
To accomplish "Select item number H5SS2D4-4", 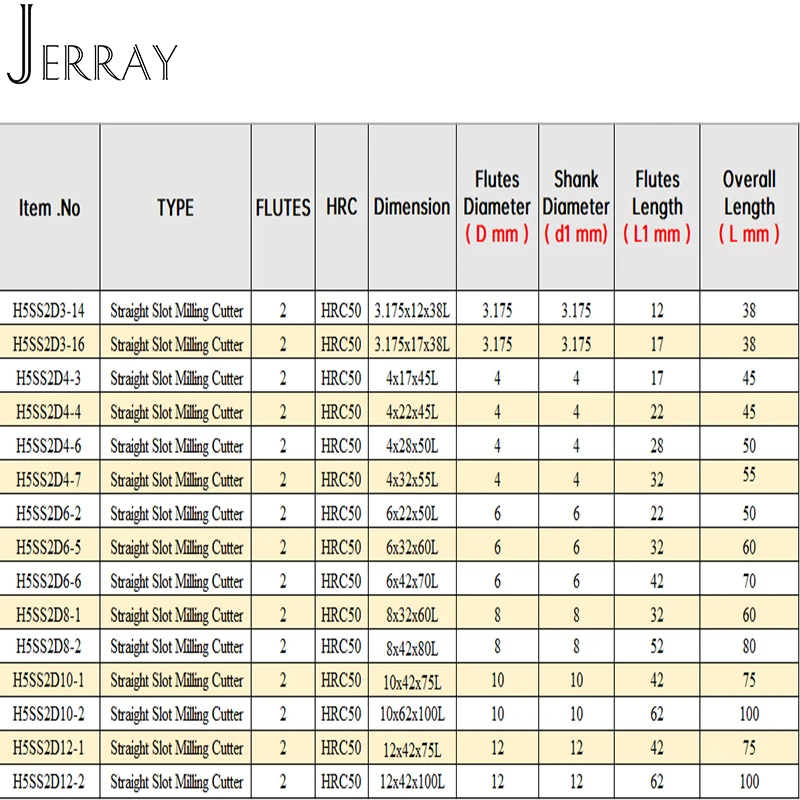I will pos(48,412).
